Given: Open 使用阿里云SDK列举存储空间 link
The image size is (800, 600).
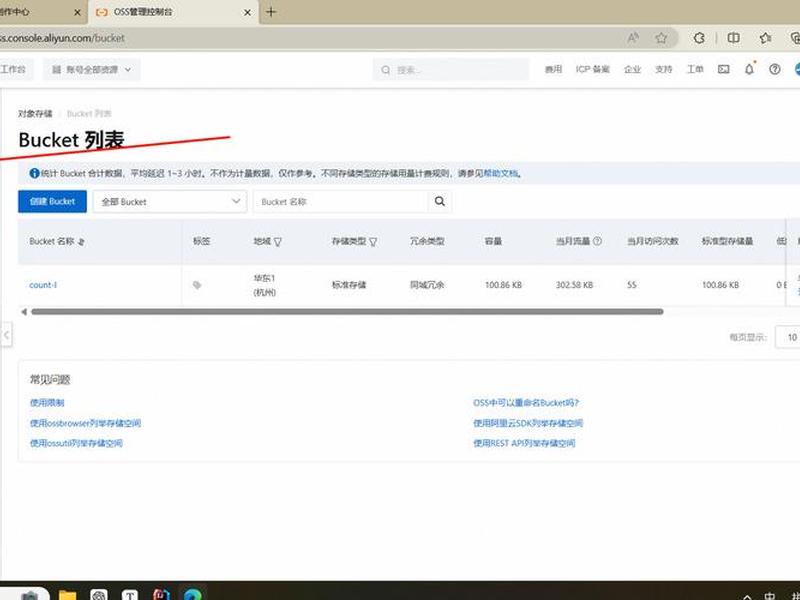Looking at the screenshot, I should [x=528, y=423].
